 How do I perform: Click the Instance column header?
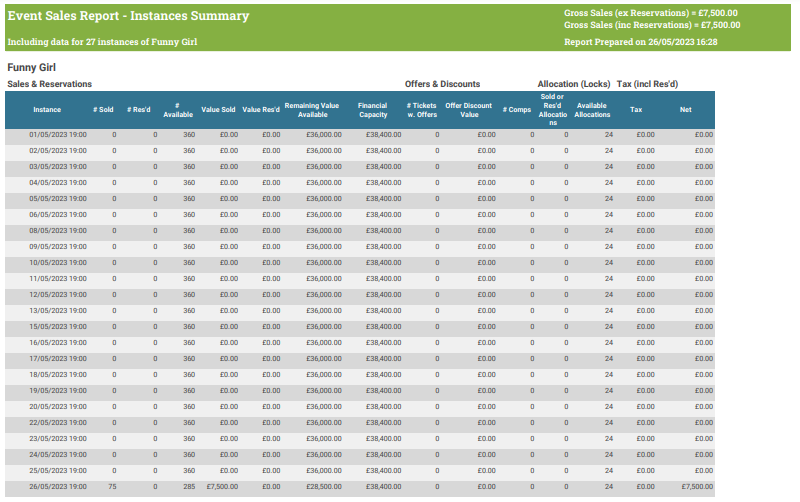click(47, 110)
